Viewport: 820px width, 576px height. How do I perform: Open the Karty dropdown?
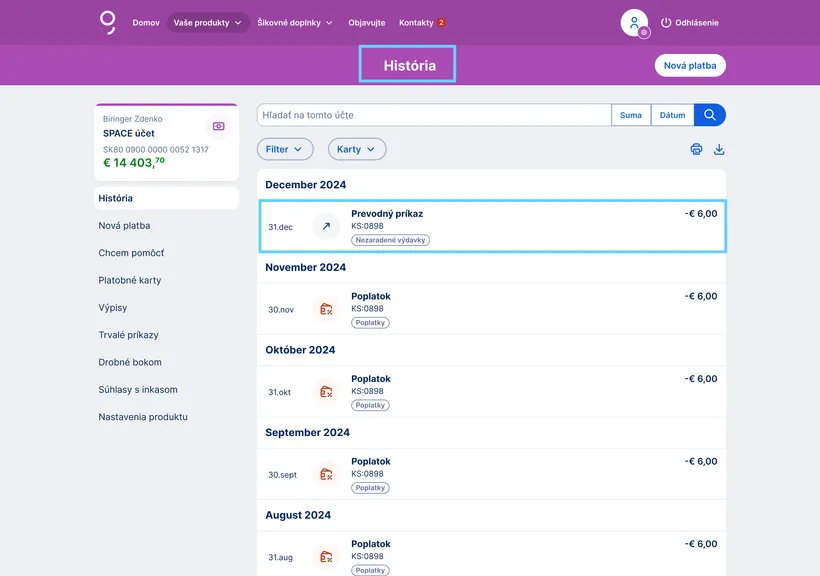click(357, 149)
